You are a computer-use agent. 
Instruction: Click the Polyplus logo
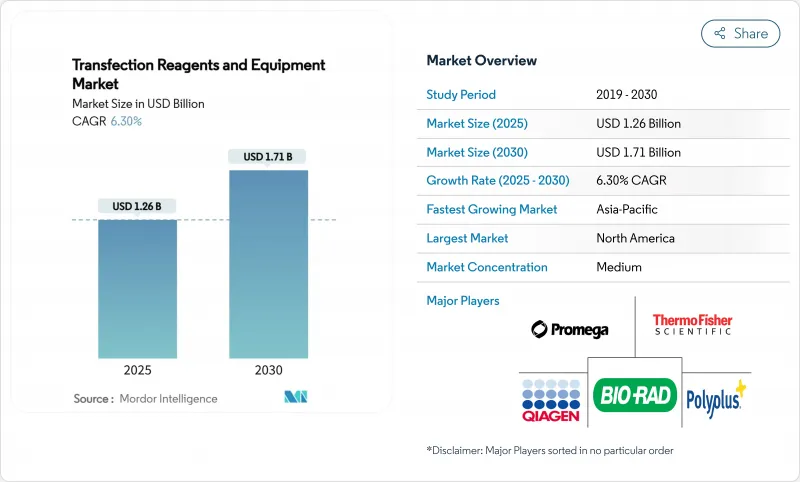pyautogui.click(x=716, y=397)
